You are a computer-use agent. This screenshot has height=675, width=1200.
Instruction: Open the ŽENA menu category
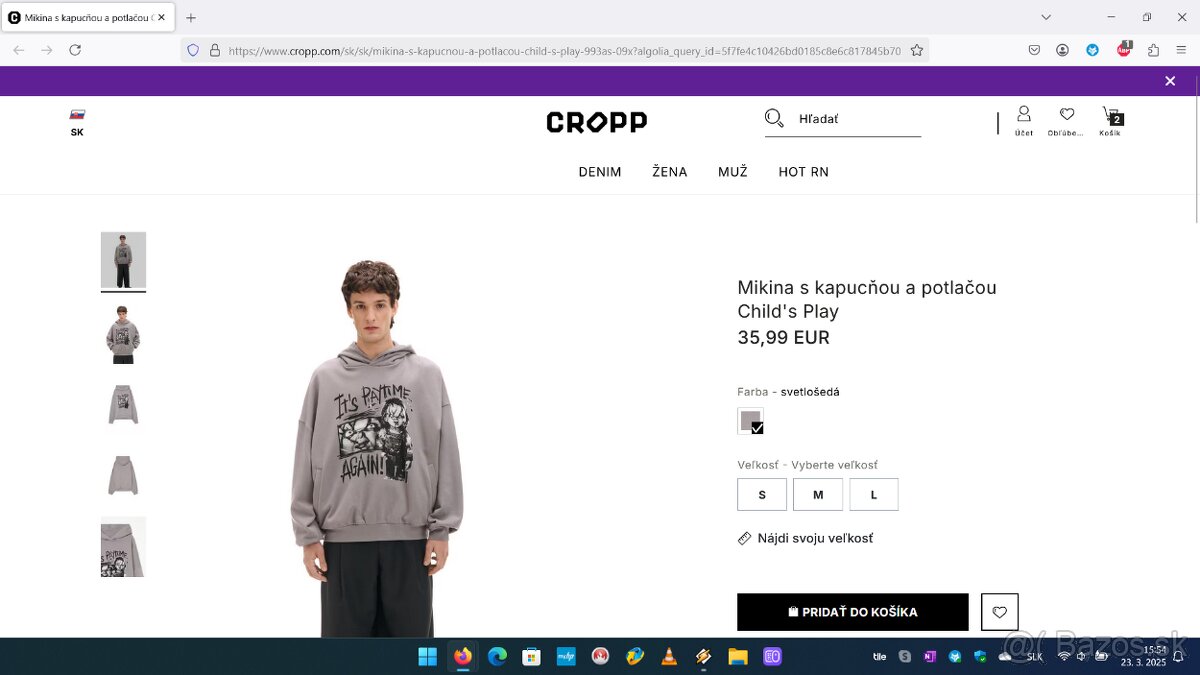[x=670, y=172]
